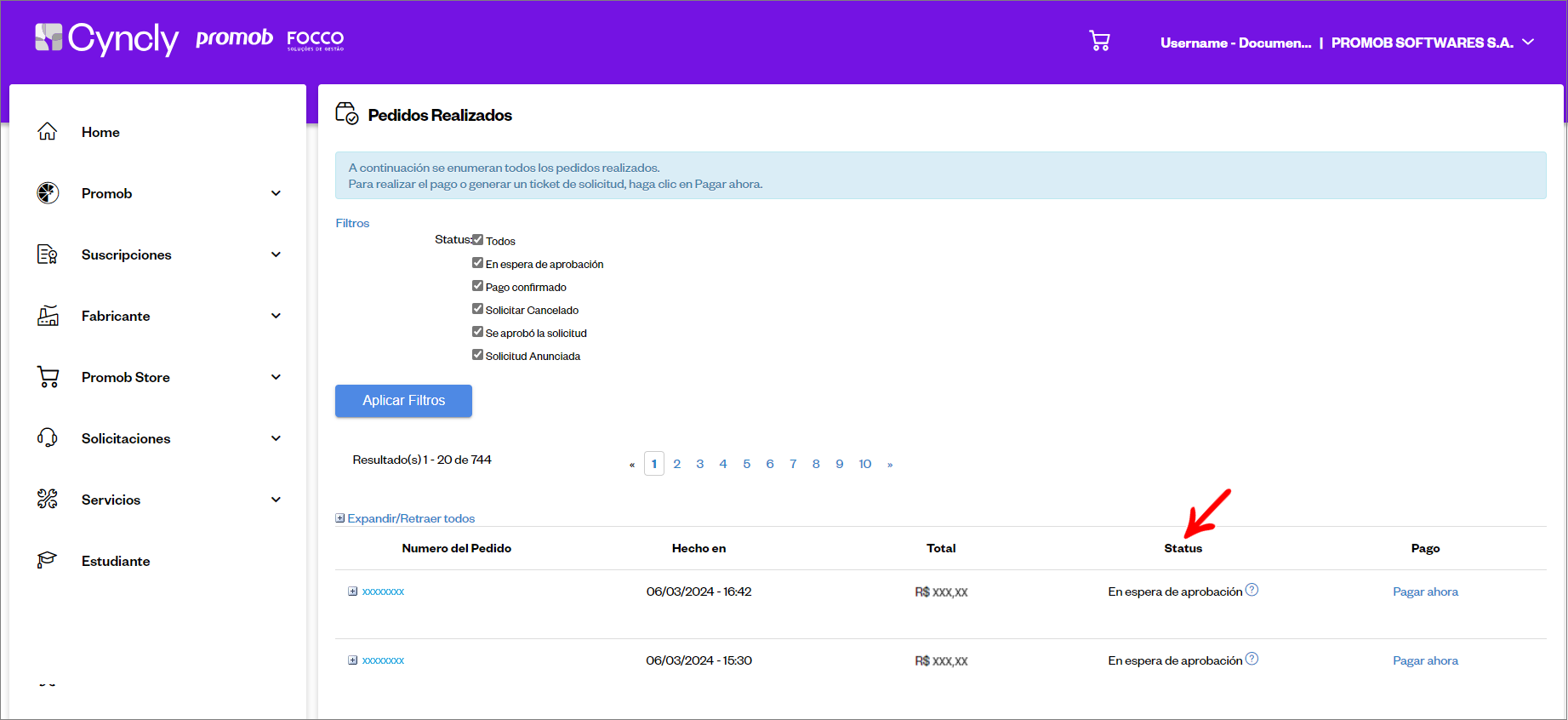1568x720 pixels.
Task: Open Home in the sidebar
Action: [x=100, y=132]
